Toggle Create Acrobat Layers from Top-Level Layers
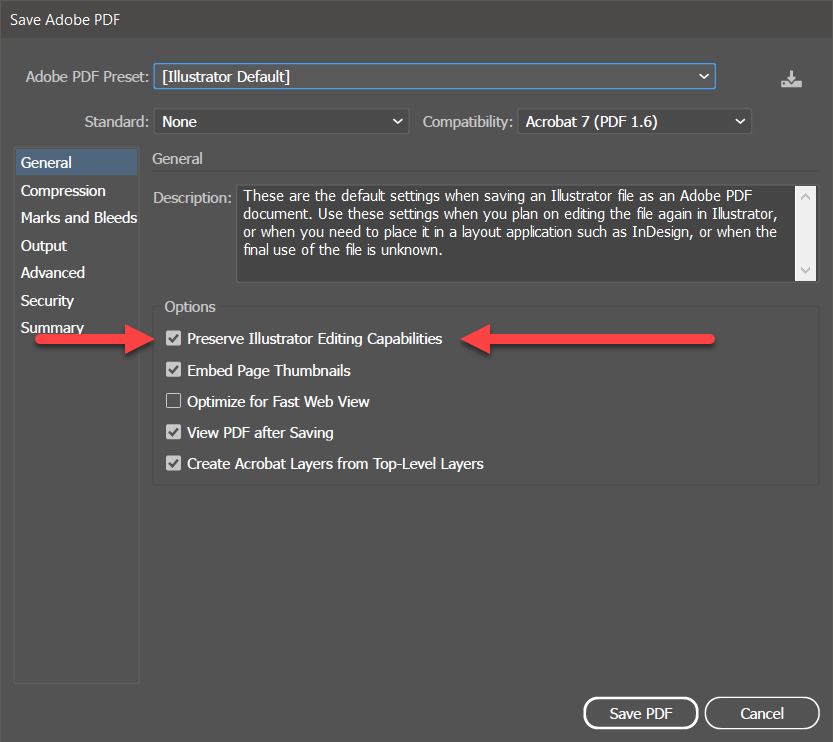The width and height of the screenshot is (833, 742). point(173,463)
